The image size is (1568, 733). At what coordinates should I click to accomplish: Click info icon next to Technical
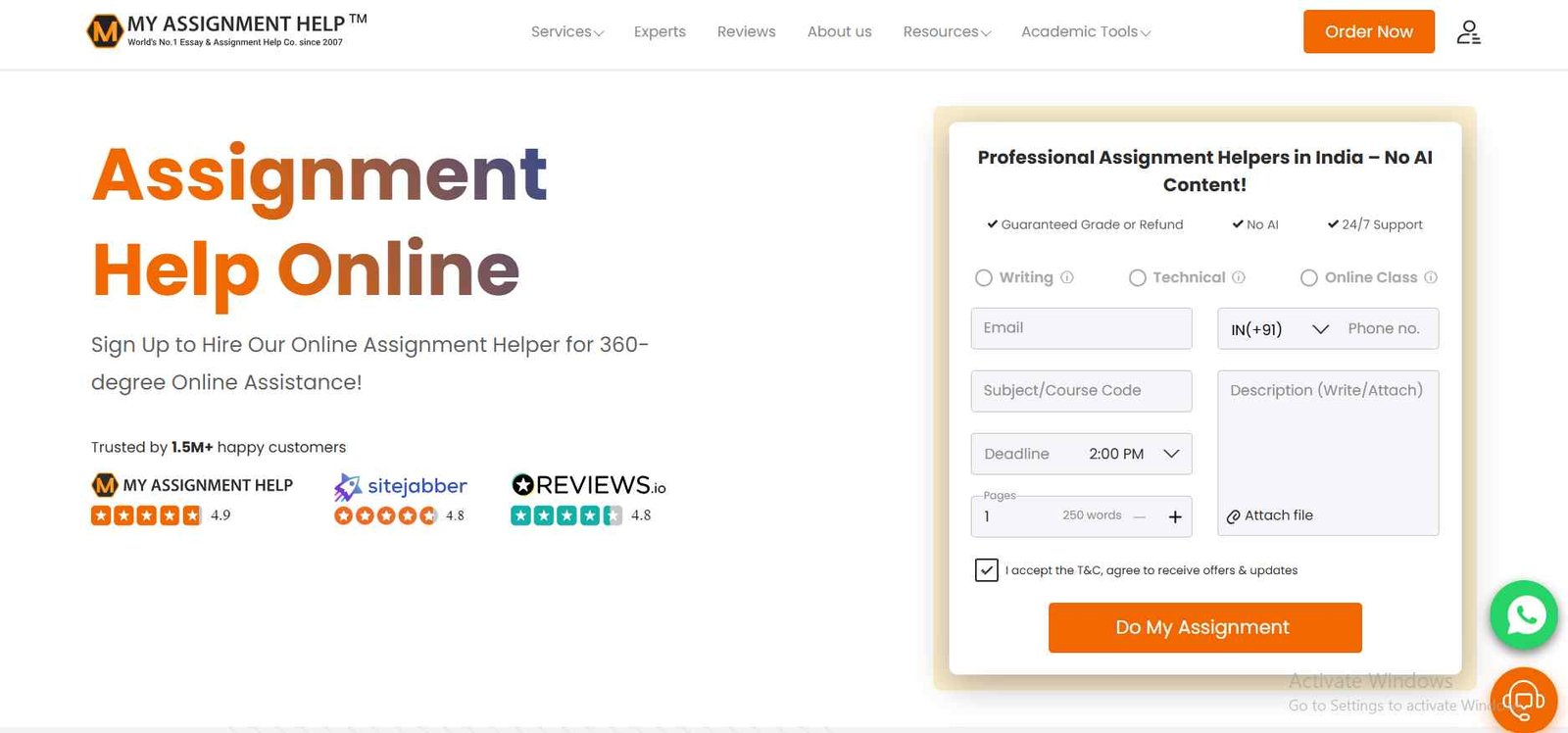(1239, 277)
